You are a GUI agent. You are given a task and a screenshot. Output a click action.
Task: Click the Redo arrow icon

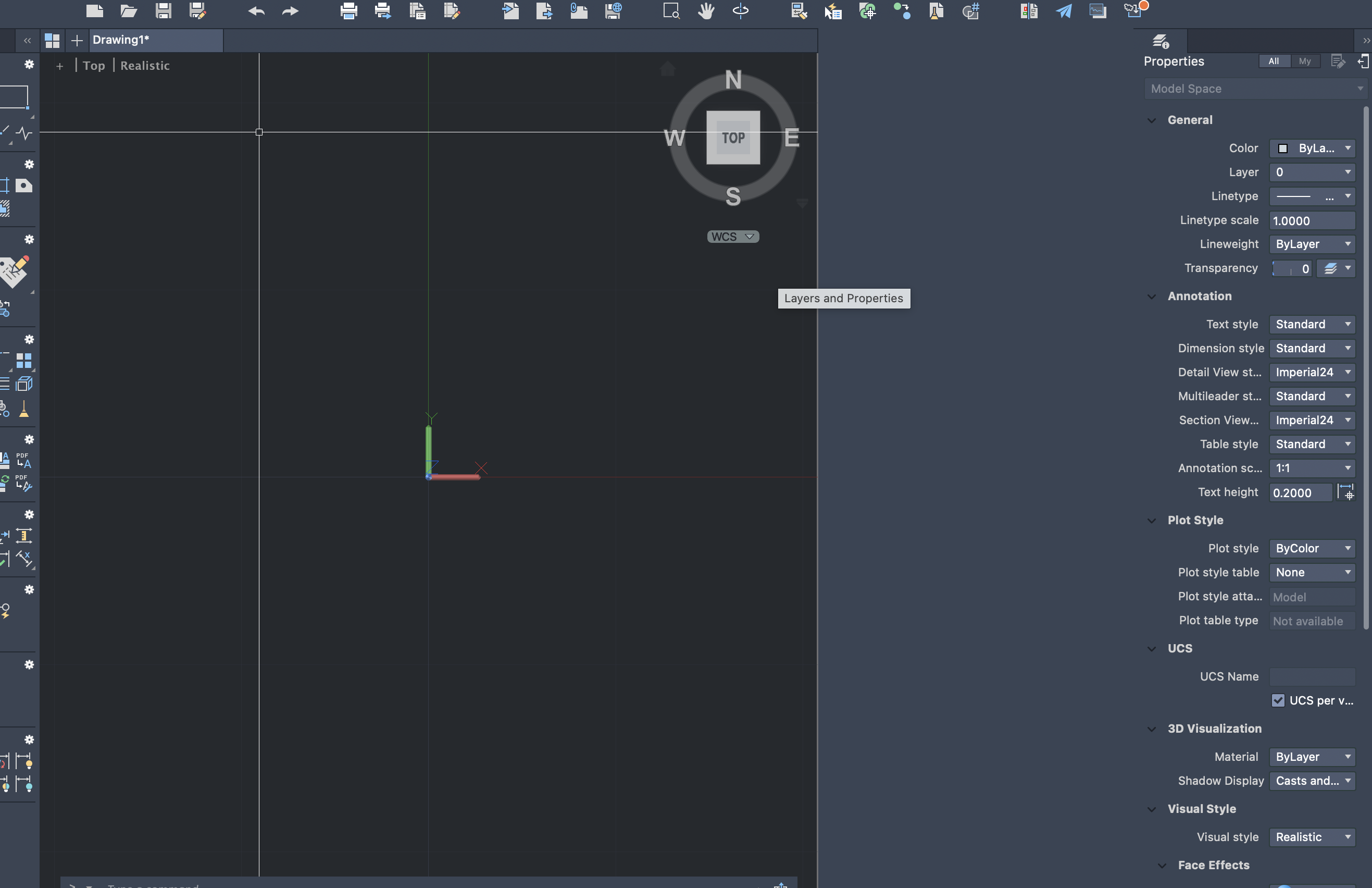pos(291,10)
